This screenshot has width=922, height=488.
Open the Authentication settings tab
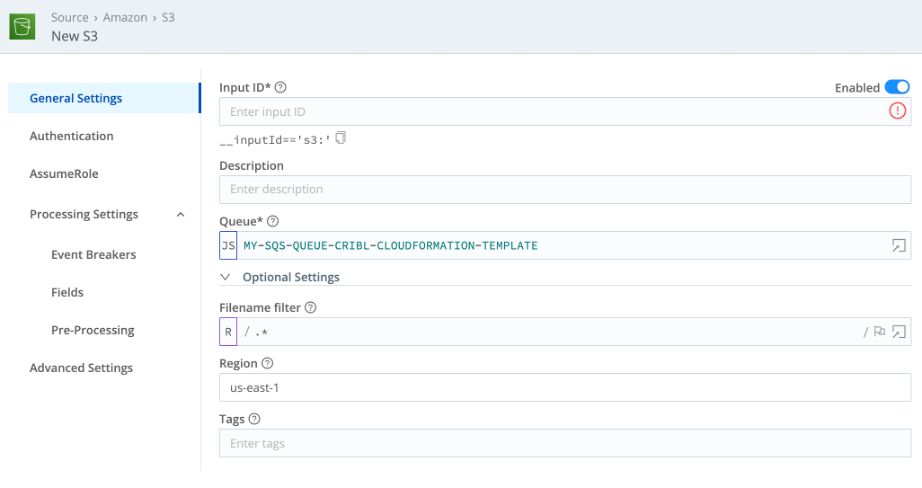[x=71, y=136]
